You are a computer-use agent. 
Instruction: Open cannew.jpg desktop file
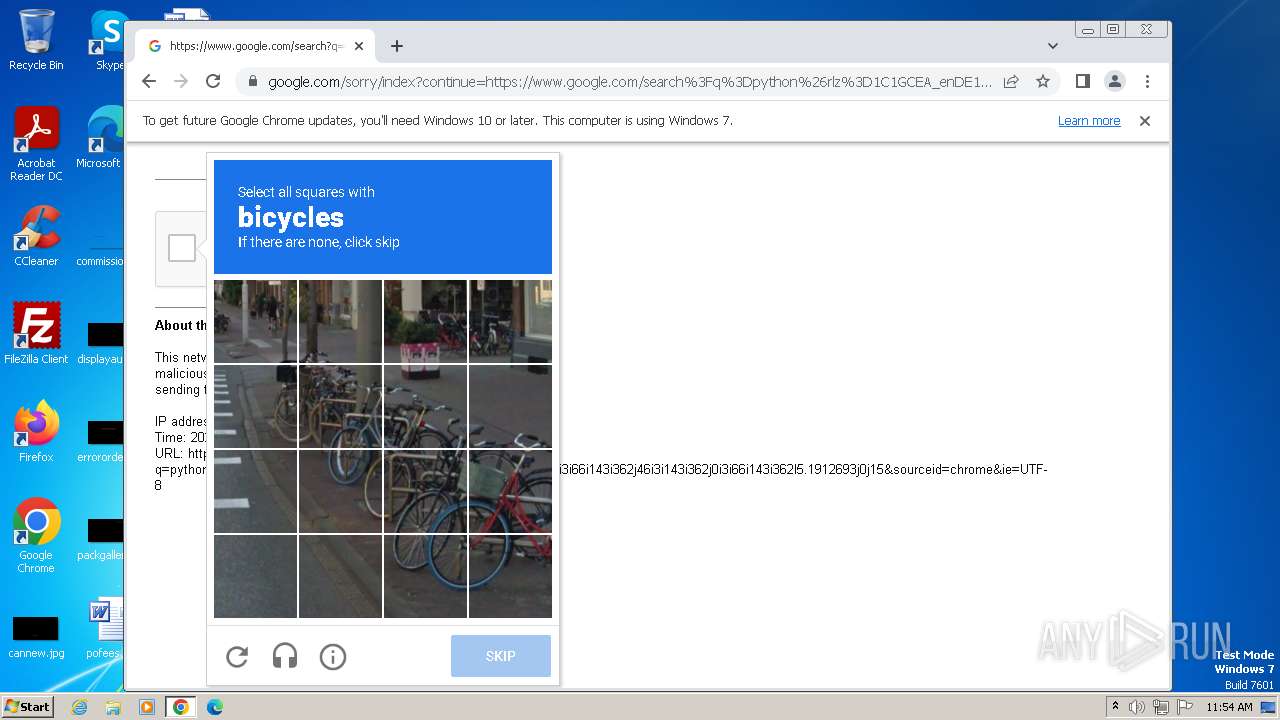(36, 637)
